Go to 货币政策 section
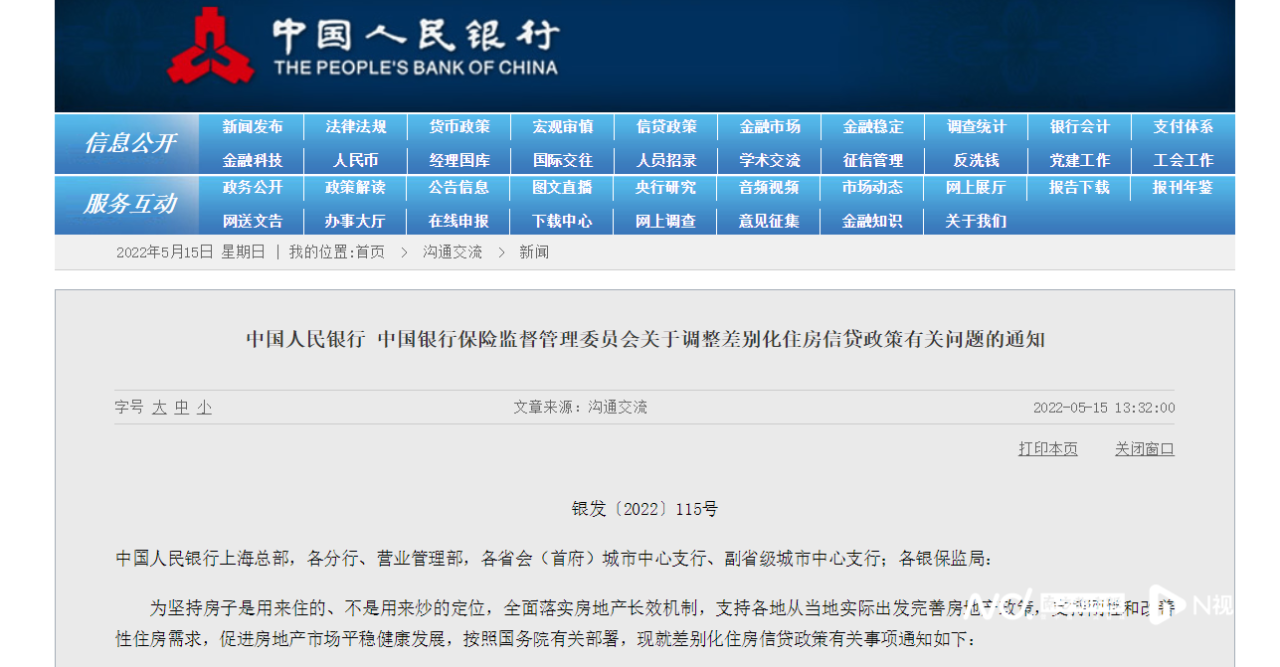 point(459,127)
